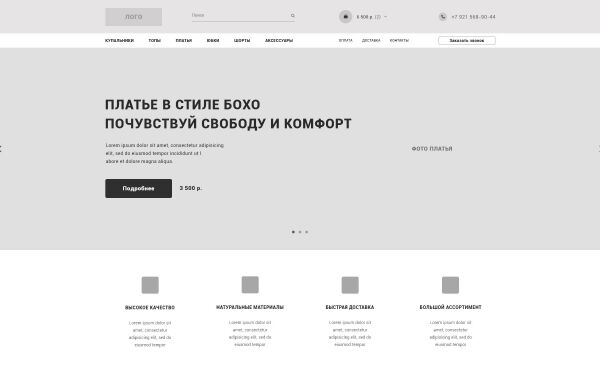This screenshot has width=600, height=373.
Task: Click the Натуральные материалы icon square
Action: click(250, 285)
